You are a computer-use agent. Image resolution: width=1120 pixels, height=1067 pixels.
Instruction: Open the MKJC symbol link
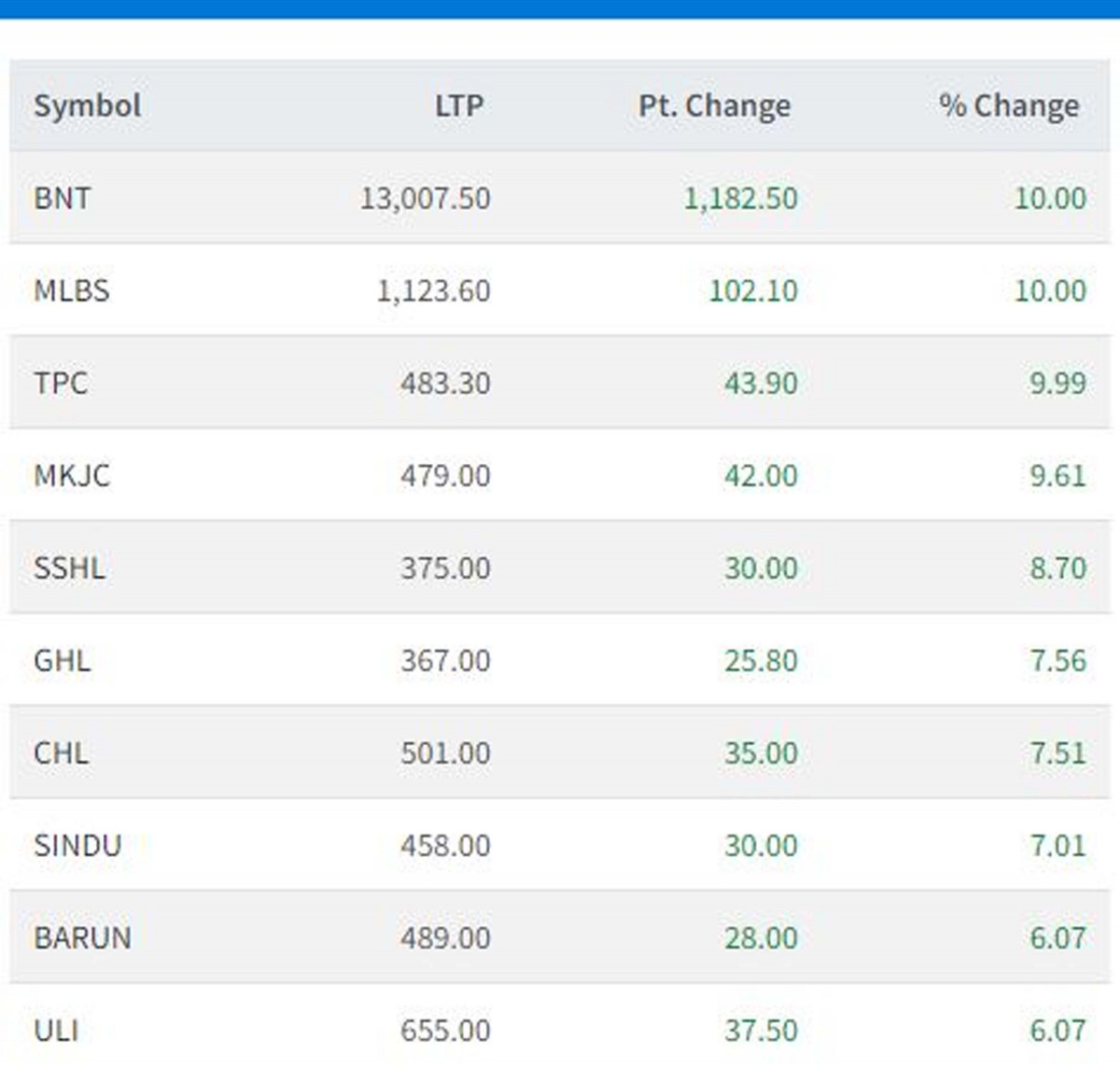coord(72,475)
